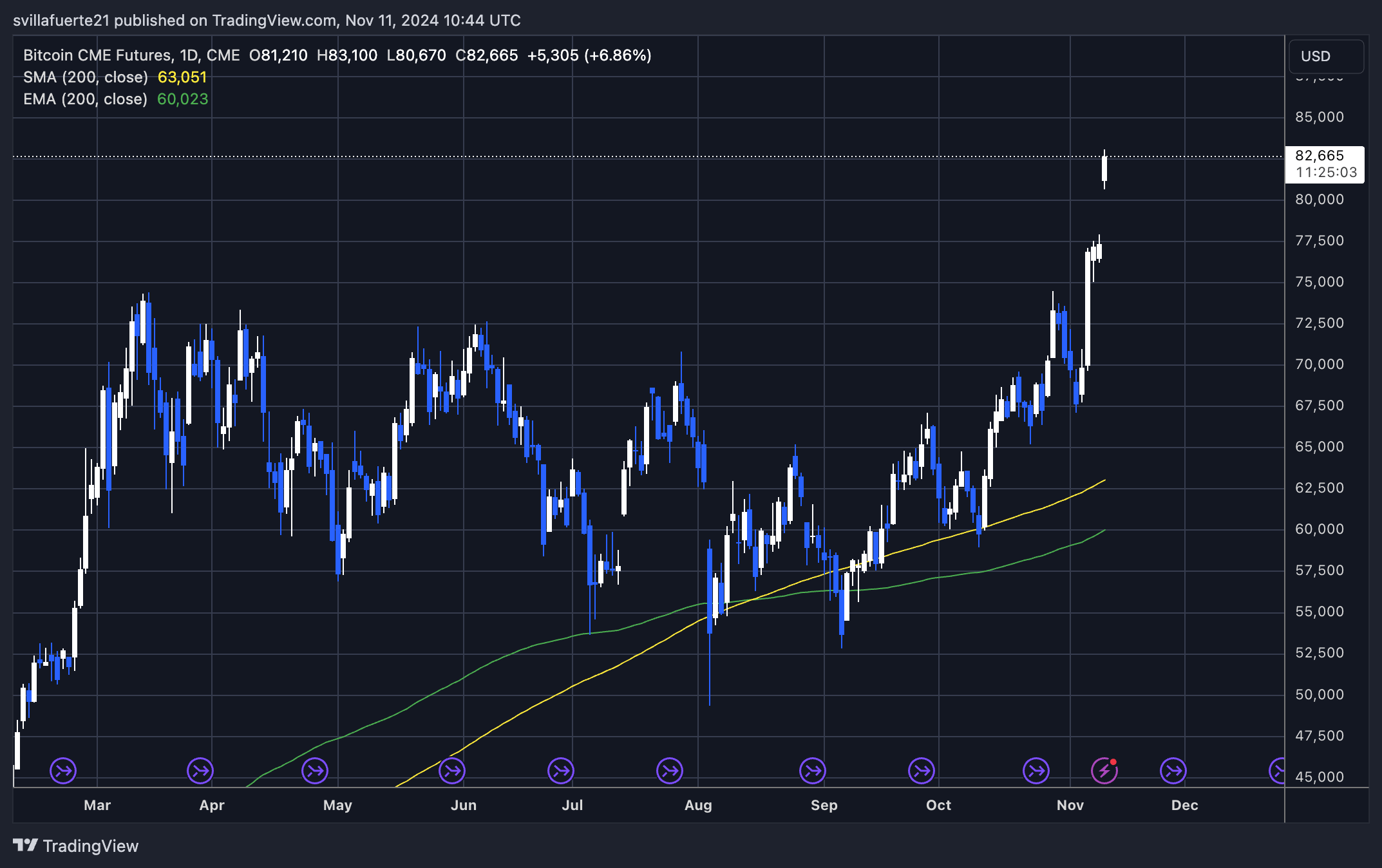Click the Sep label on time axis
Screen dimensions: 1382x868
824,806
